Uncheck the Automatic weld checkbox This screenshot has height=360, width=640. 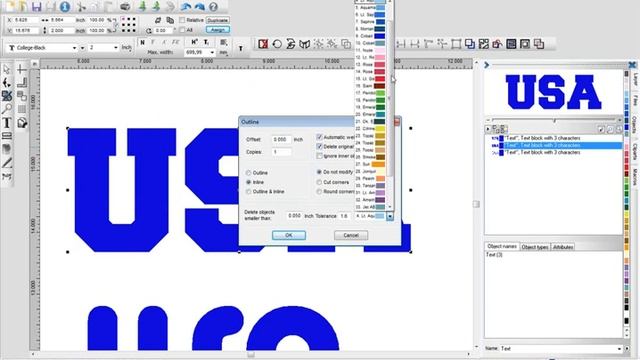coord(320,137)
